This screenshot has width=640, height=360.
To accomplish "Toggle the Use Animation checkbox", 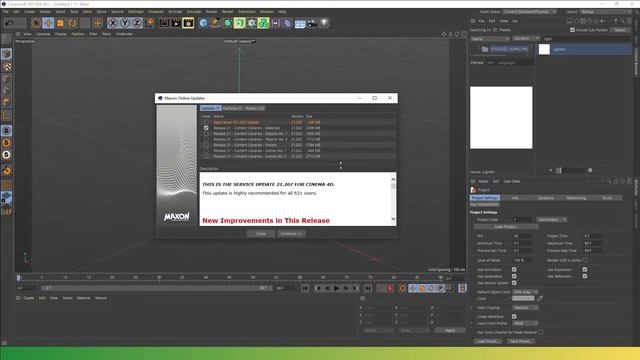I will tap(514, 270).
